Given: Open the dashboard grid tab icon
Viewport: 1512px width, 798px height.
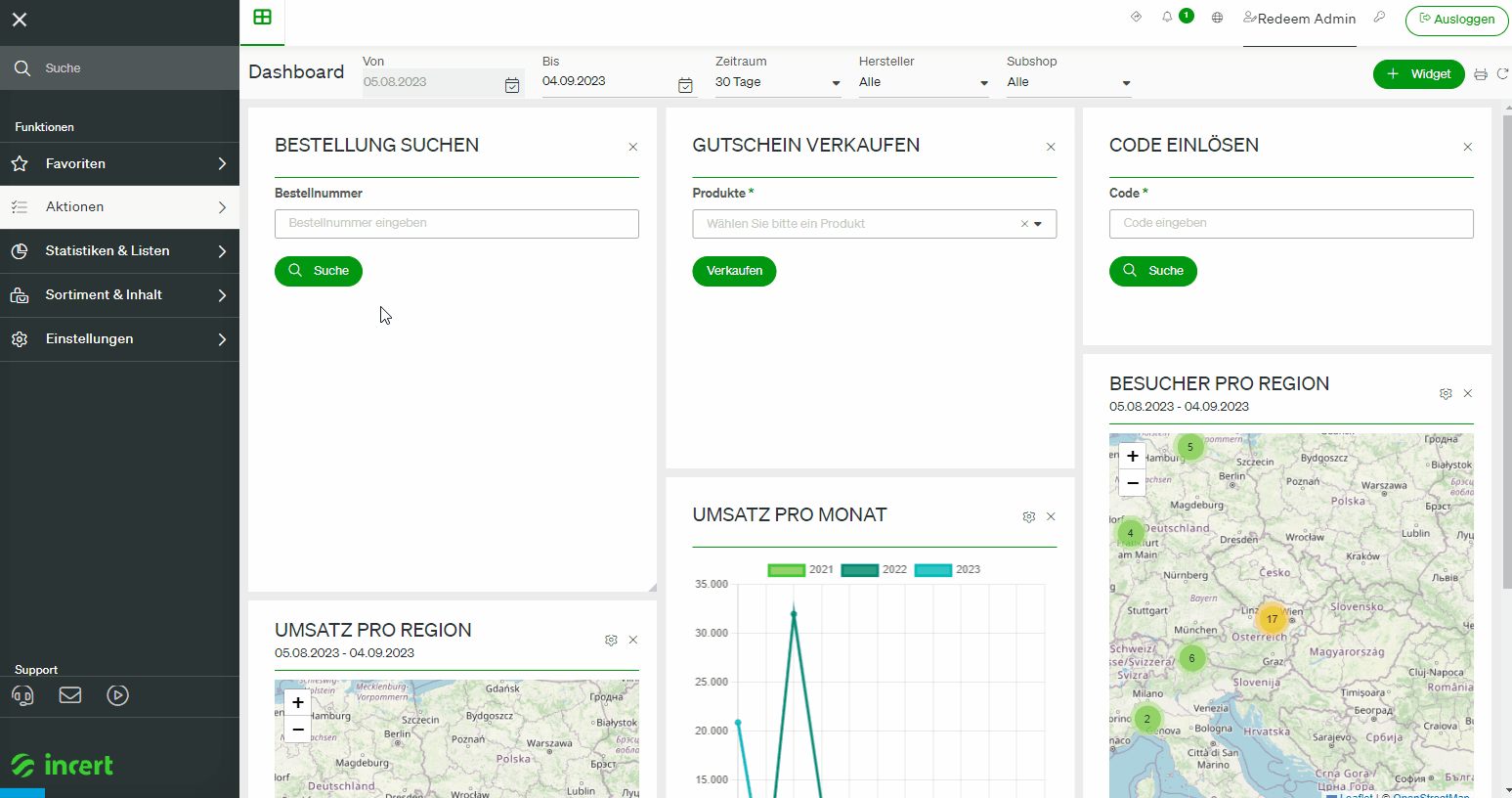Looking at the screenshot, I should [262, 17].
